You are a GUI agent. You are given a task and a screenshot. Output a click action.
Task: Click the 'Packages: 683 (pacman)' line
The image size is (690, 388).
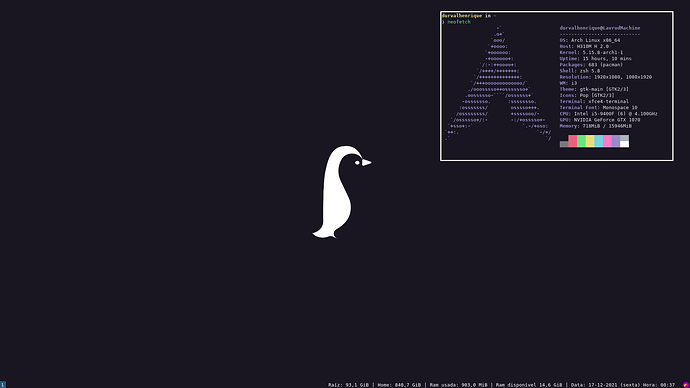591,65
